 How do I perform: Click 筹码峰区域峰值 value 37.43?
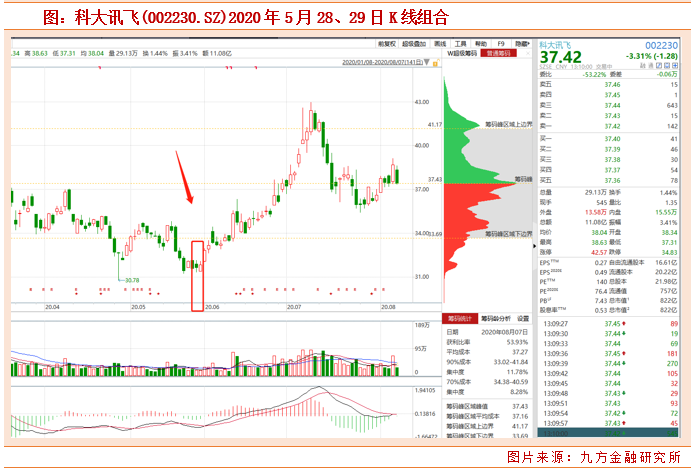point(520,406)
